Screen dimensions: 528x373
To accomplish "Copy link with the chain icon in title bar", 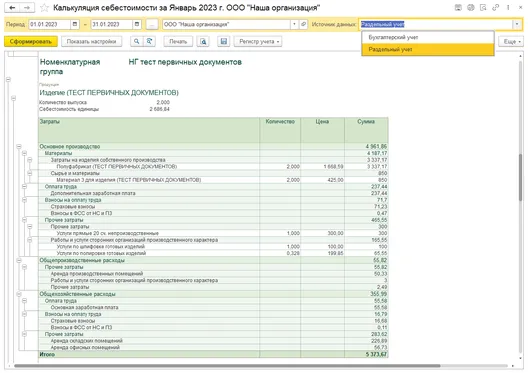I will (495, 7).
